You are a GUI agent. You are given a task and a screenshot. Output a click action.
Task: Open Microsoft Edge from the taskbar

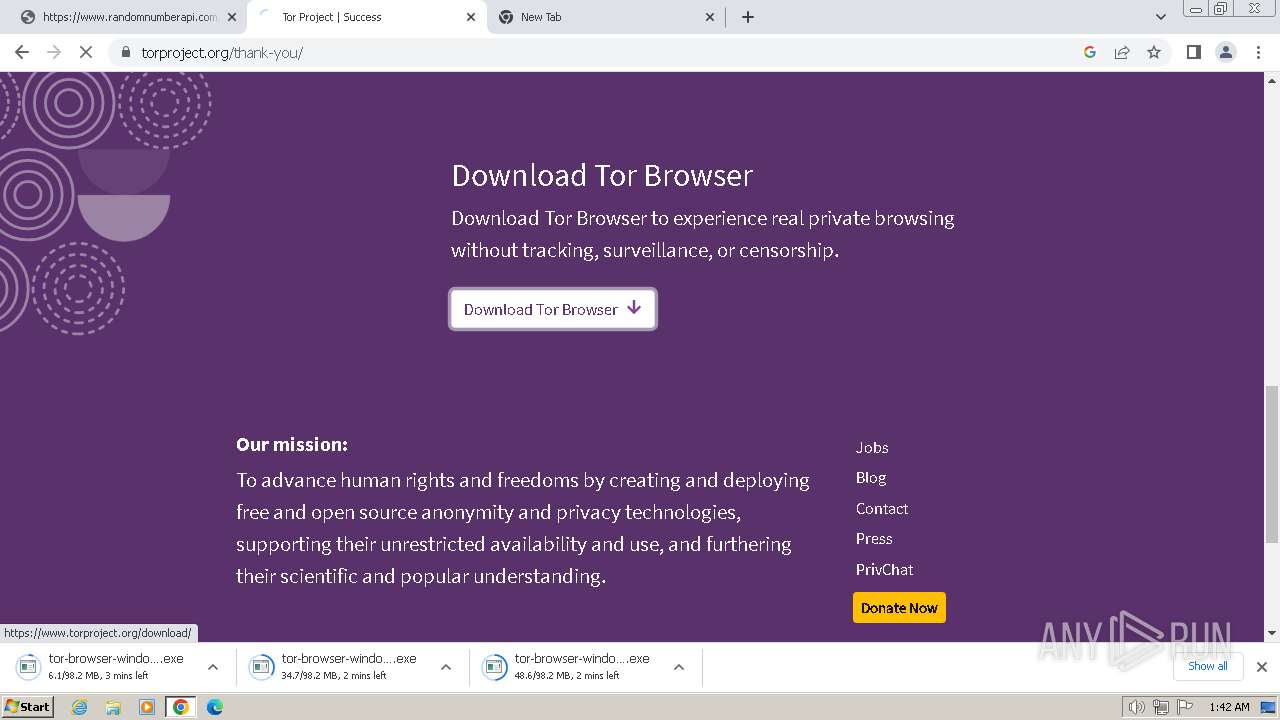click(215, 707)
